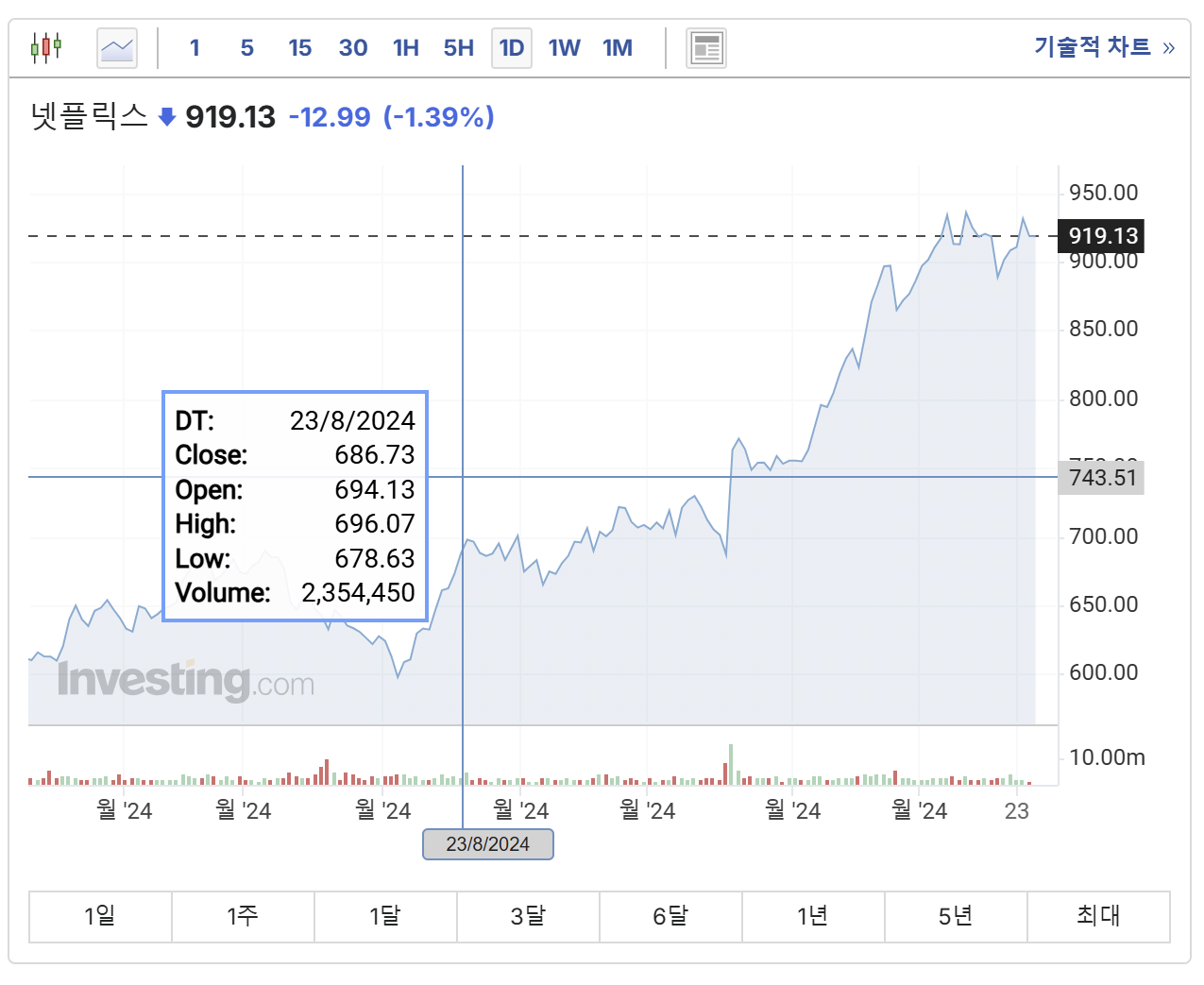Show the 3달 time range

click(528, 916)
